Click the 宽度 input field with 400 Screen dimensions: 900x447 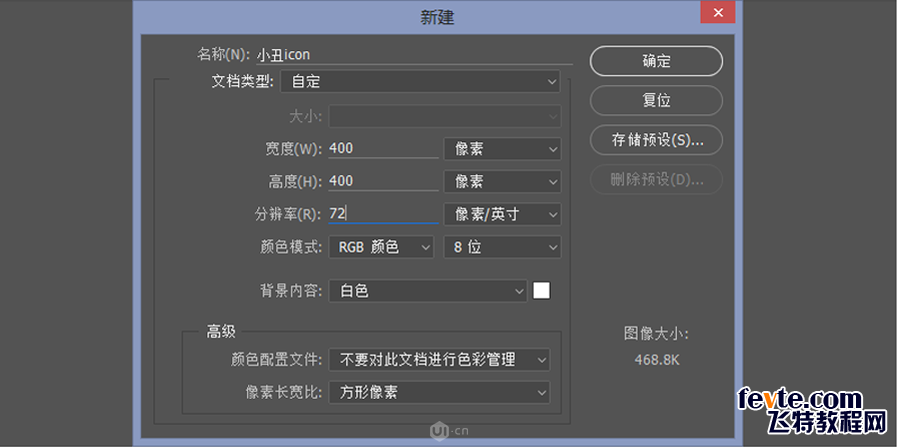383,149
